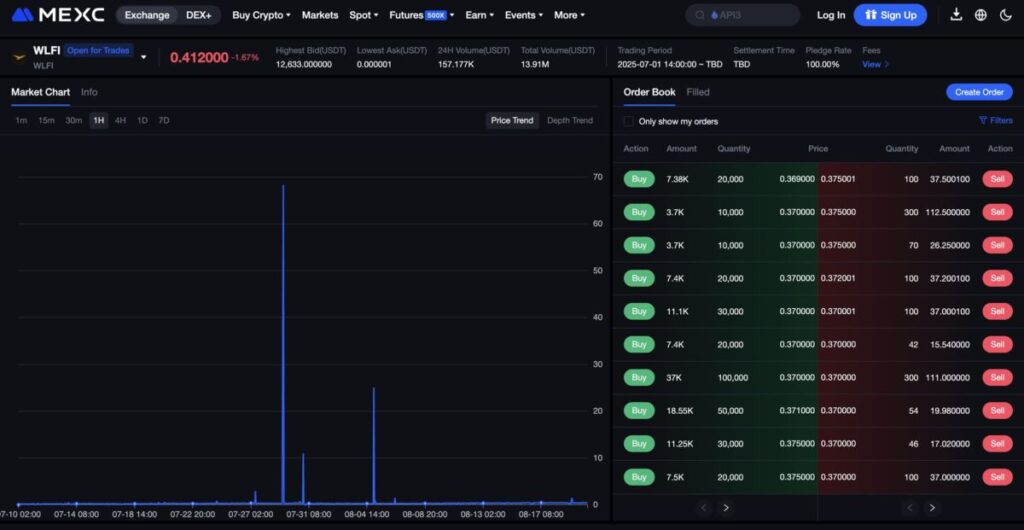Open the download app icon
Viewport: 1024px width, 530px height.
pos(956,15)
